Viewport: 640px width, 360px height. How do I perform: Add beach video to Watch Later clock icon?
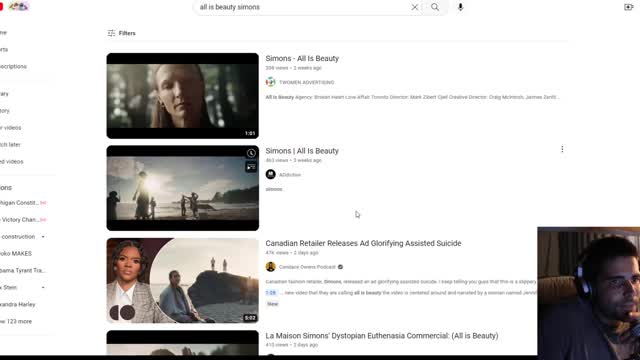[251, 153]
